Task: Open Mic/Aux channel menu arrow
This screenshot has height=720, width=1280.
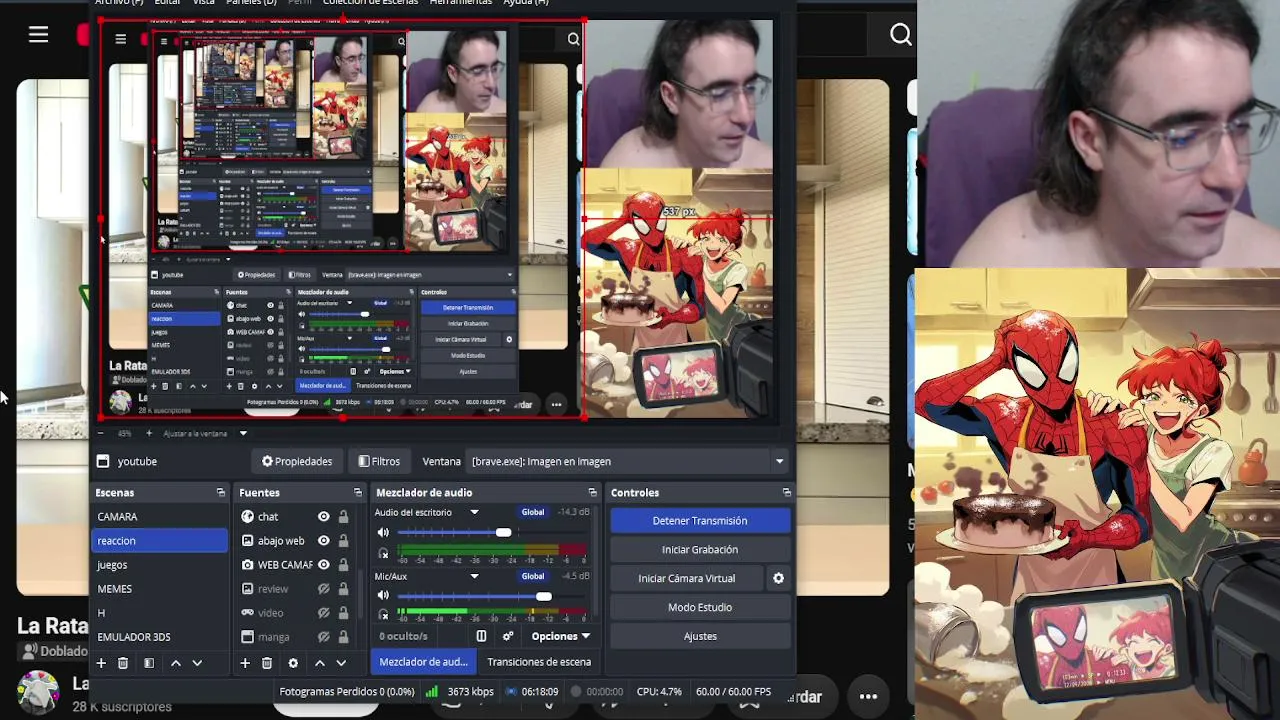Action: click(x=474, y=576)
